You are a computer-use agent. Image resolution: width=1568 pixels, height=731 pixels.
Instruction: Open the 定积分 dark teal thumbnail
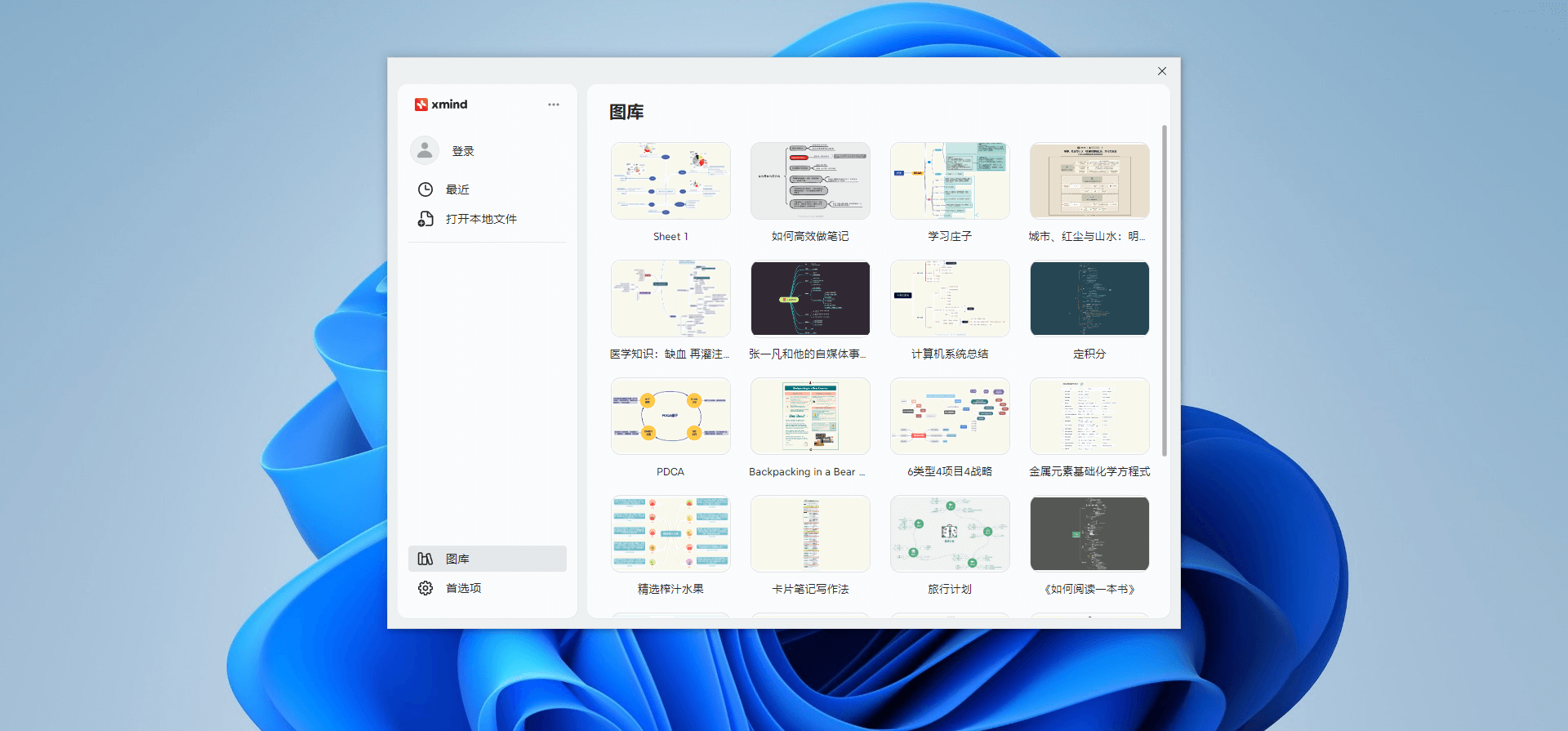(x=1089, y=298)
